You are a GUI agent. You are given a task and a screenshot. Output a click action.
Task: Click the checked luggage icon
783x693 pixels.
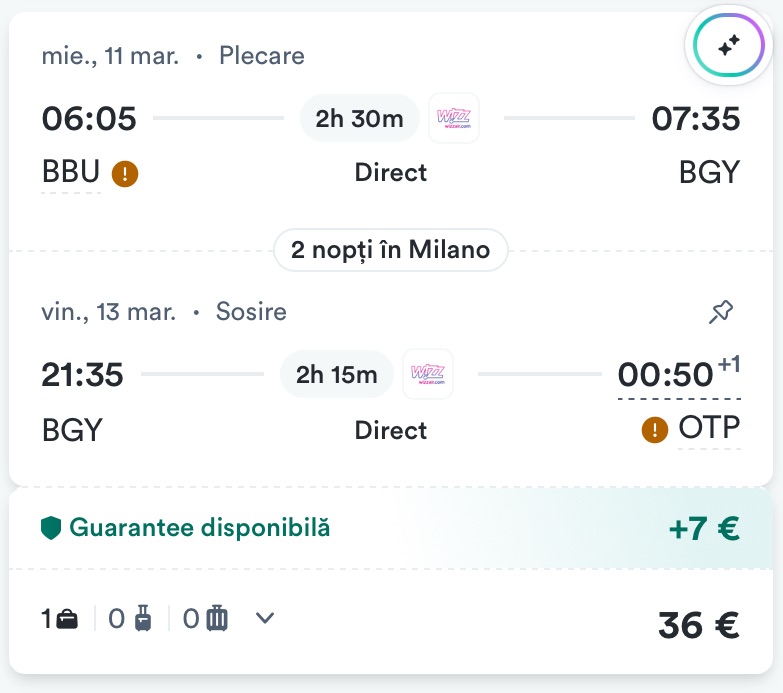tap(217, 620)
